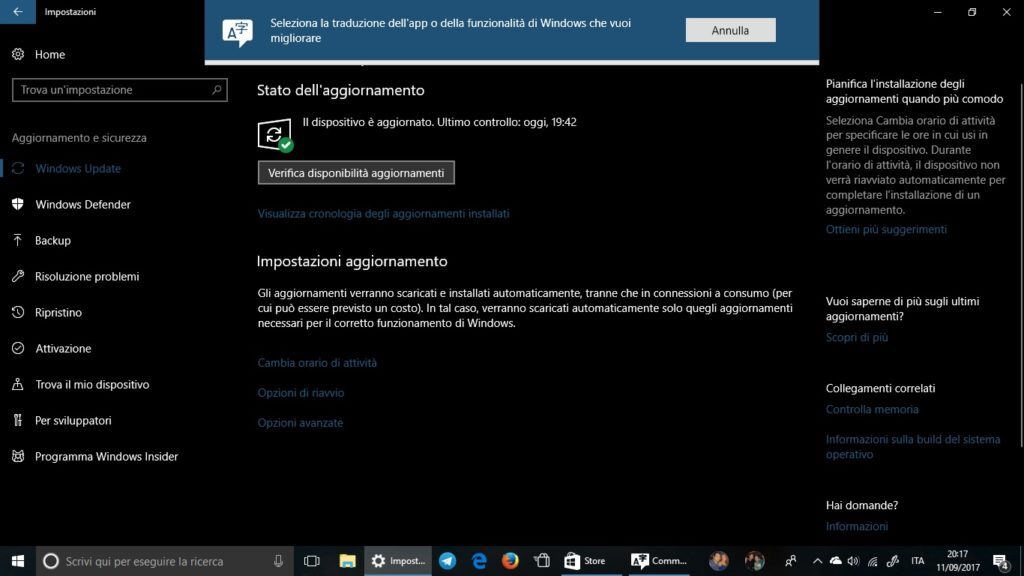Launch Firefox from the taskbar
The image size is (1024, 576).
coord(510,561)
